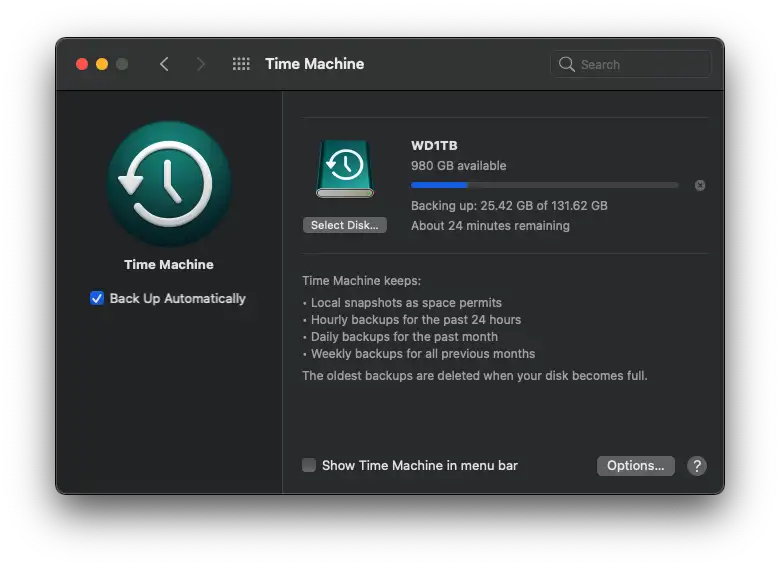Go forward using the right chevron

tap(200, 64)
